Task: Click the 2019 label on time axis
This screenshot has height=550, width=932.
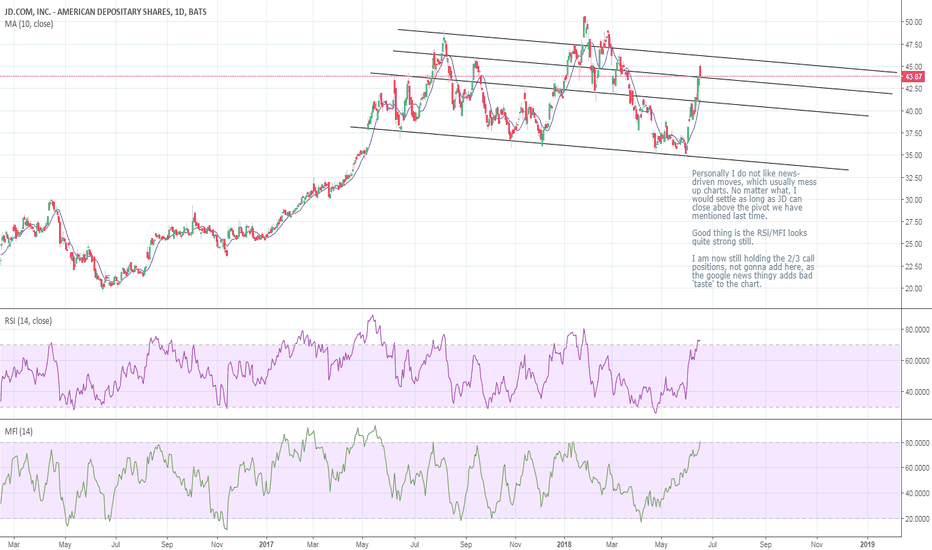Action: point(867,544)
